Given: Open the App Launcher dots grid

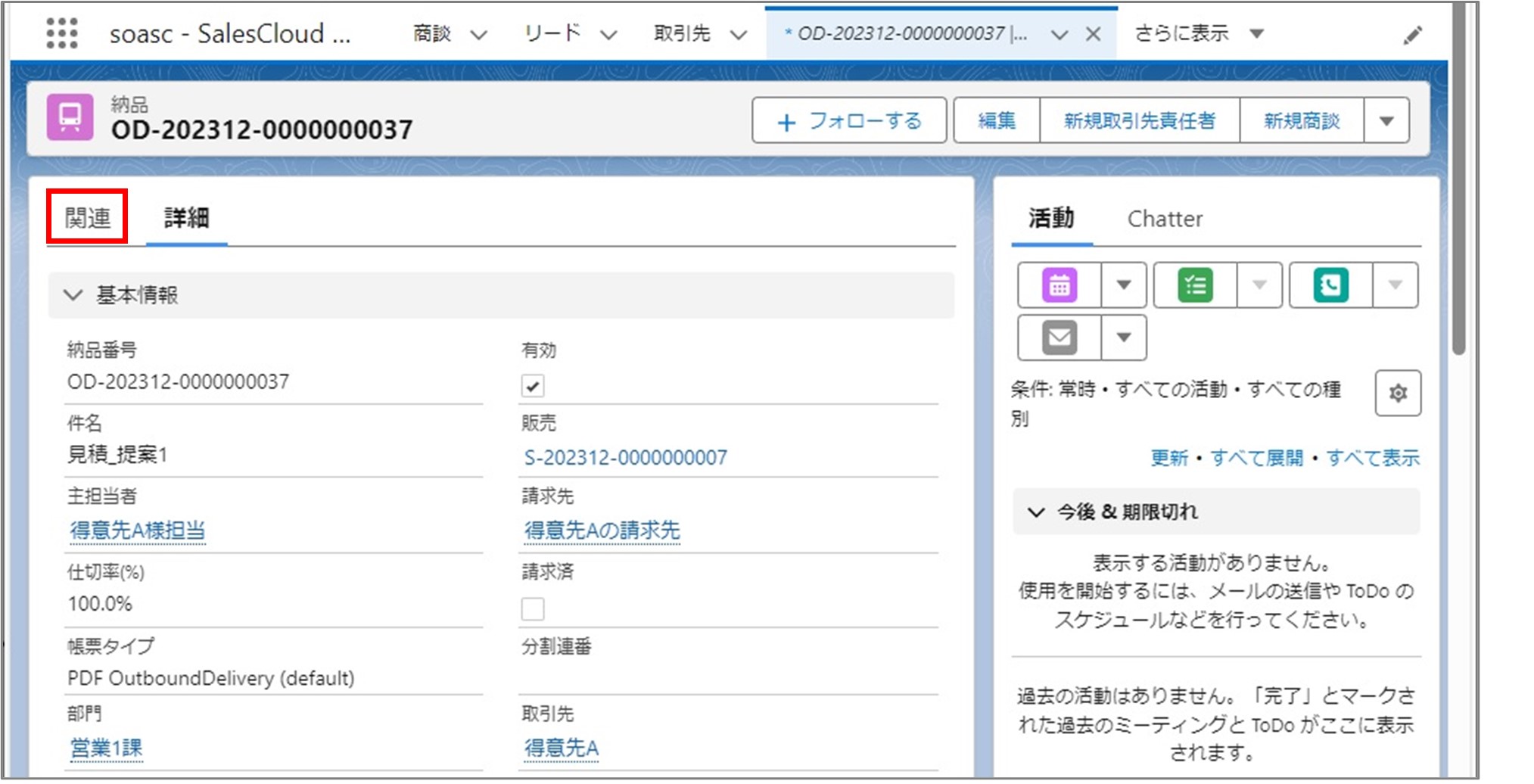Looking at the screenshot, I should pos(62,33).
